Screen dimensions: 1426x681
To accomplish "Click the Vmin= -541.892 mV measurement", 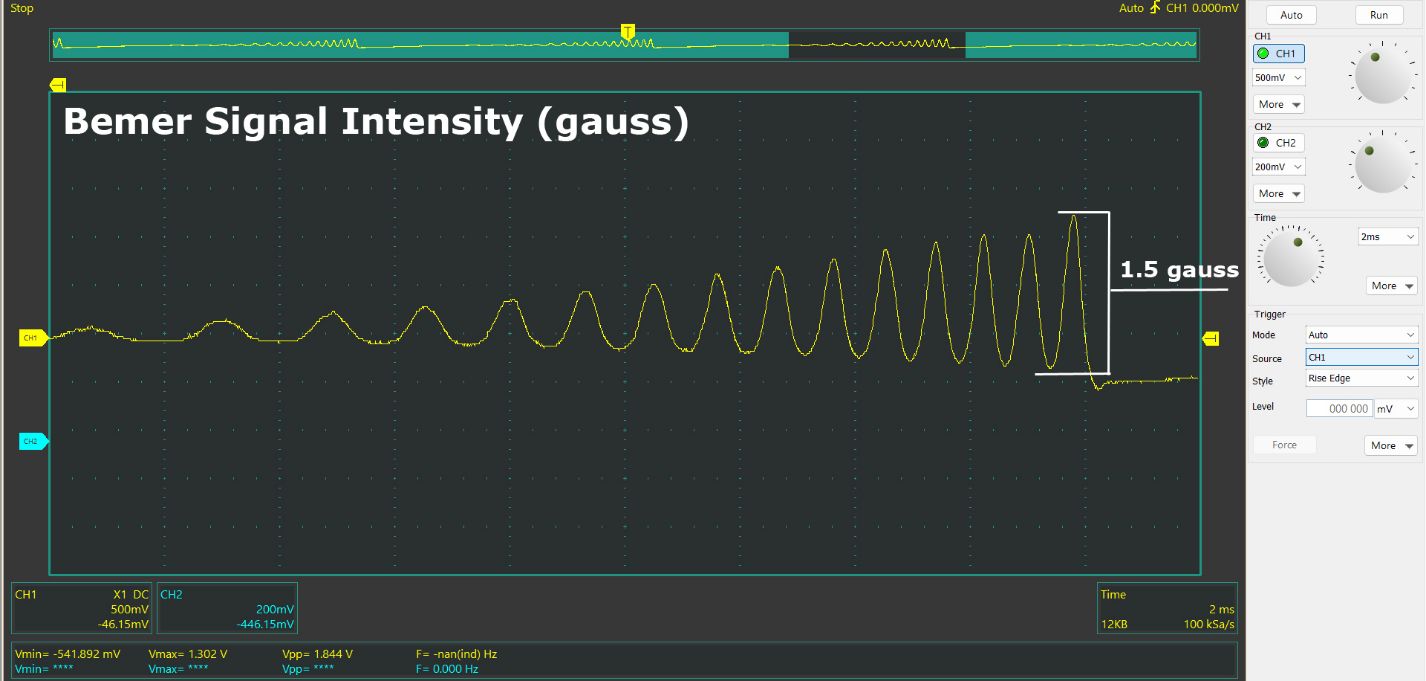I will pyautogui.click(x=68, y=654).
